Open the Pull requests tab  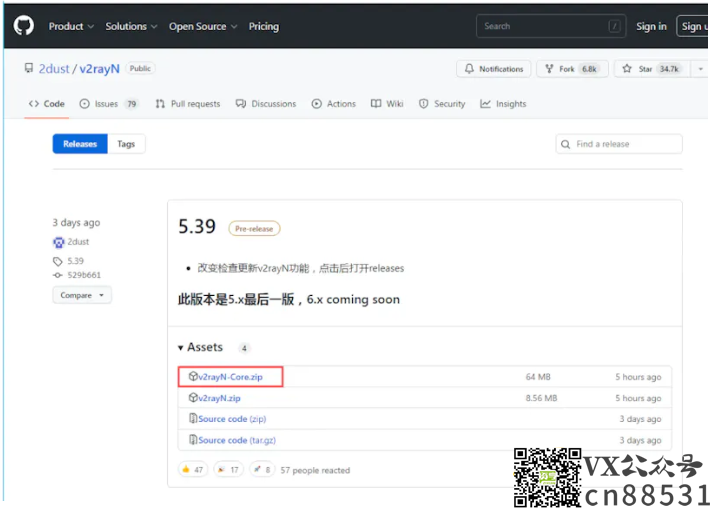coord(187,104)
